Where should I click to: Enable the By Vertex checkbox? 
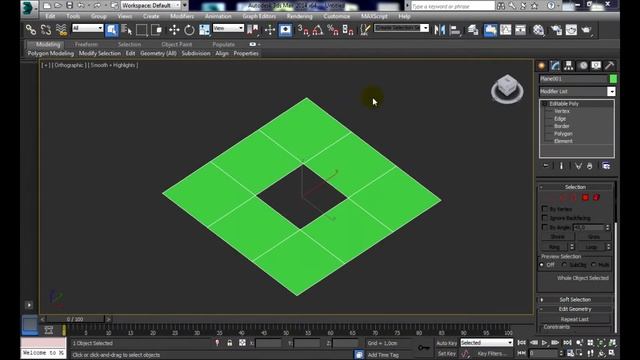pos(544,209)
